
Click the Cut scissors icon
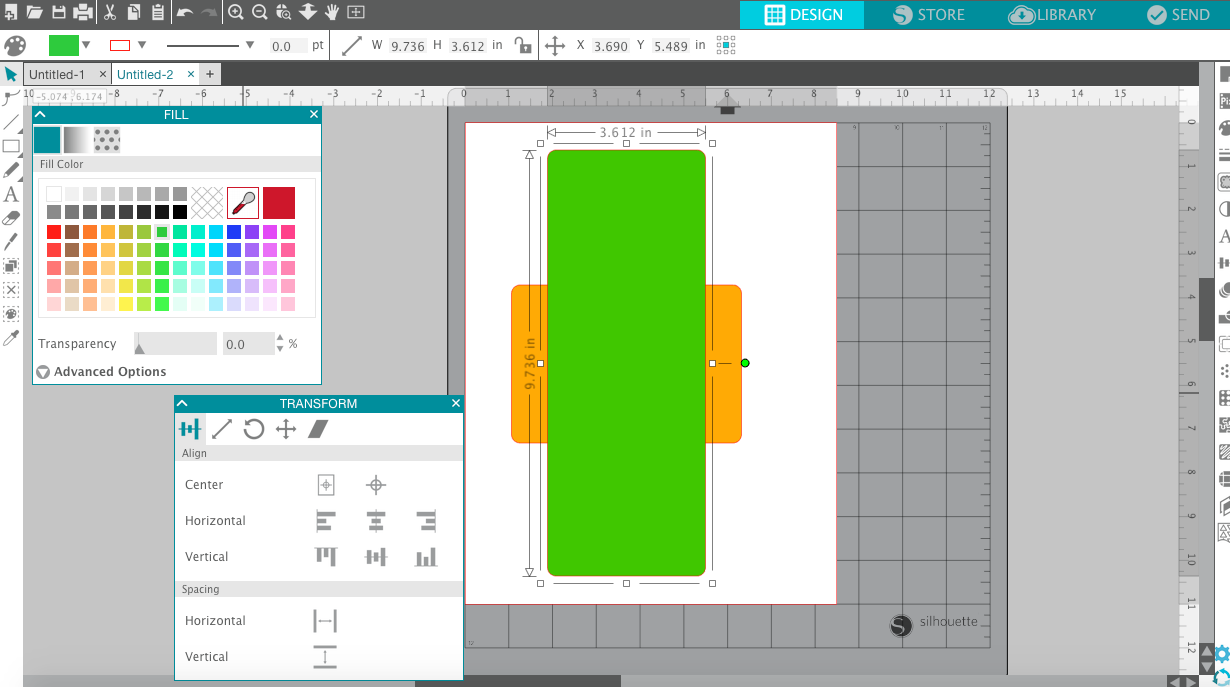pyautogui.click(x=109, y=13)
